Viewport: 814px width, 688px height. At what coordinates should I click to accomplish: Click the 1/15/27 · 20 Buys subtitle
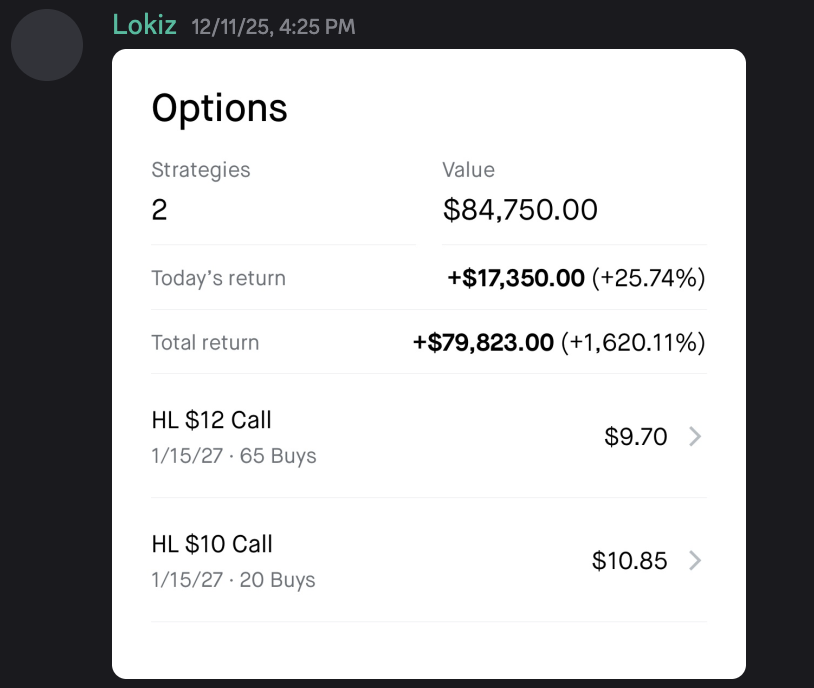point(233,580)
